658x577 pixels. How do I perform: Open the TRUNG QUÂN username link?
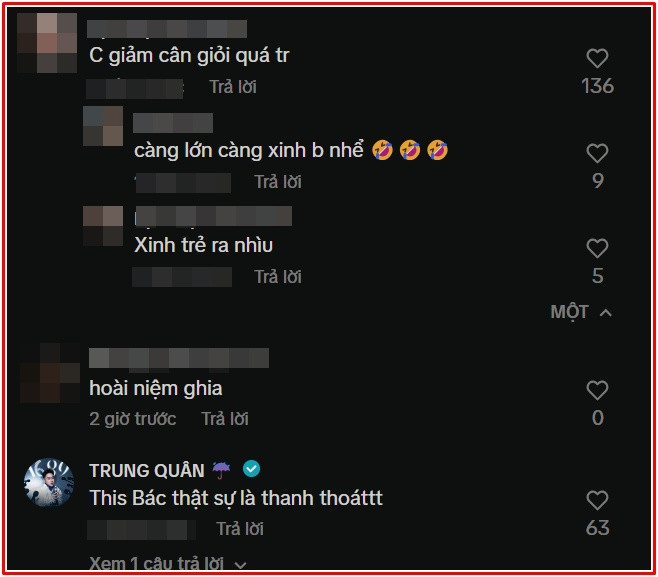tap(146, 470)
